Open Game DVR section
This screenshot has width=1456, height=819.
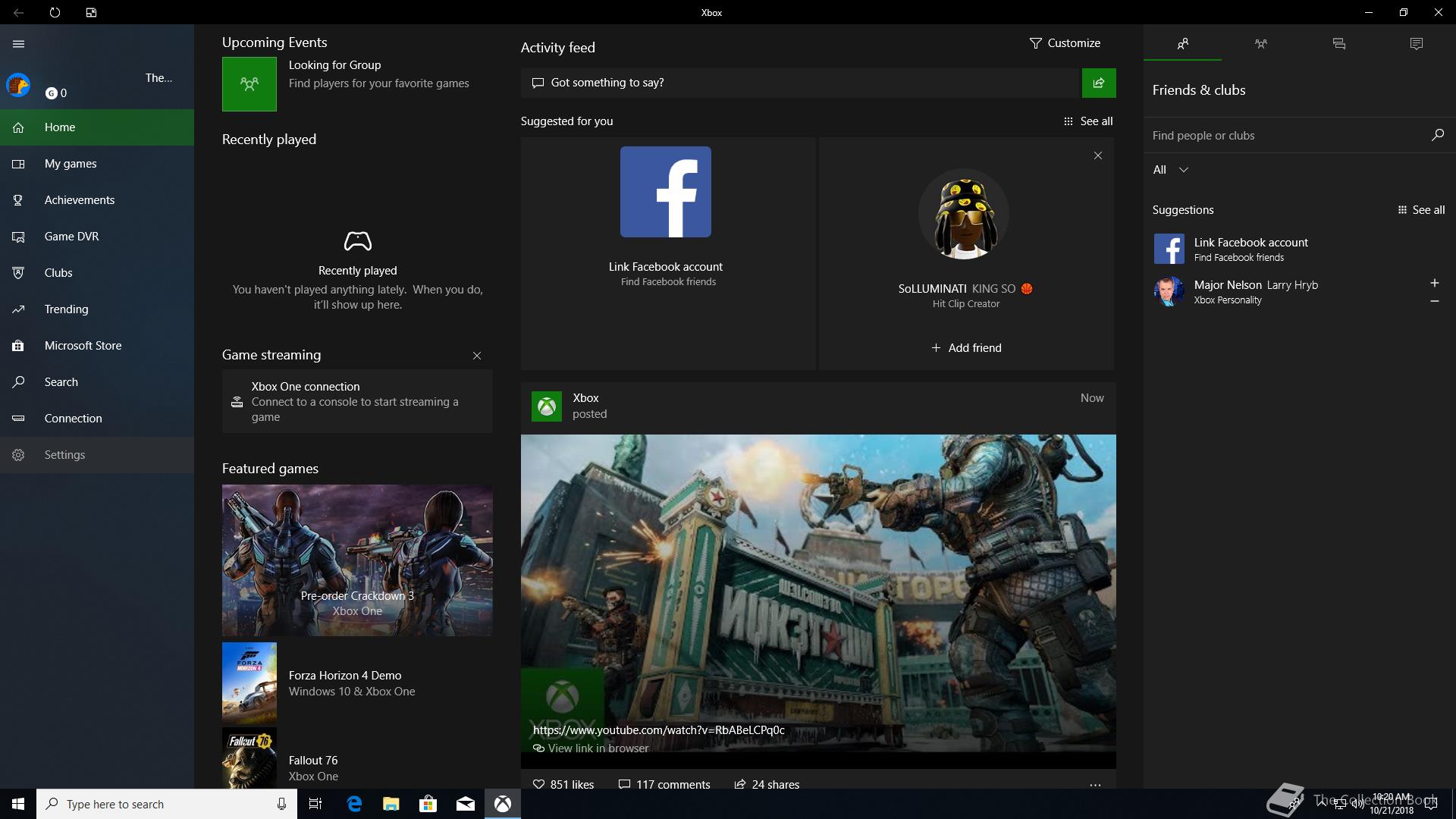[97, 237]
